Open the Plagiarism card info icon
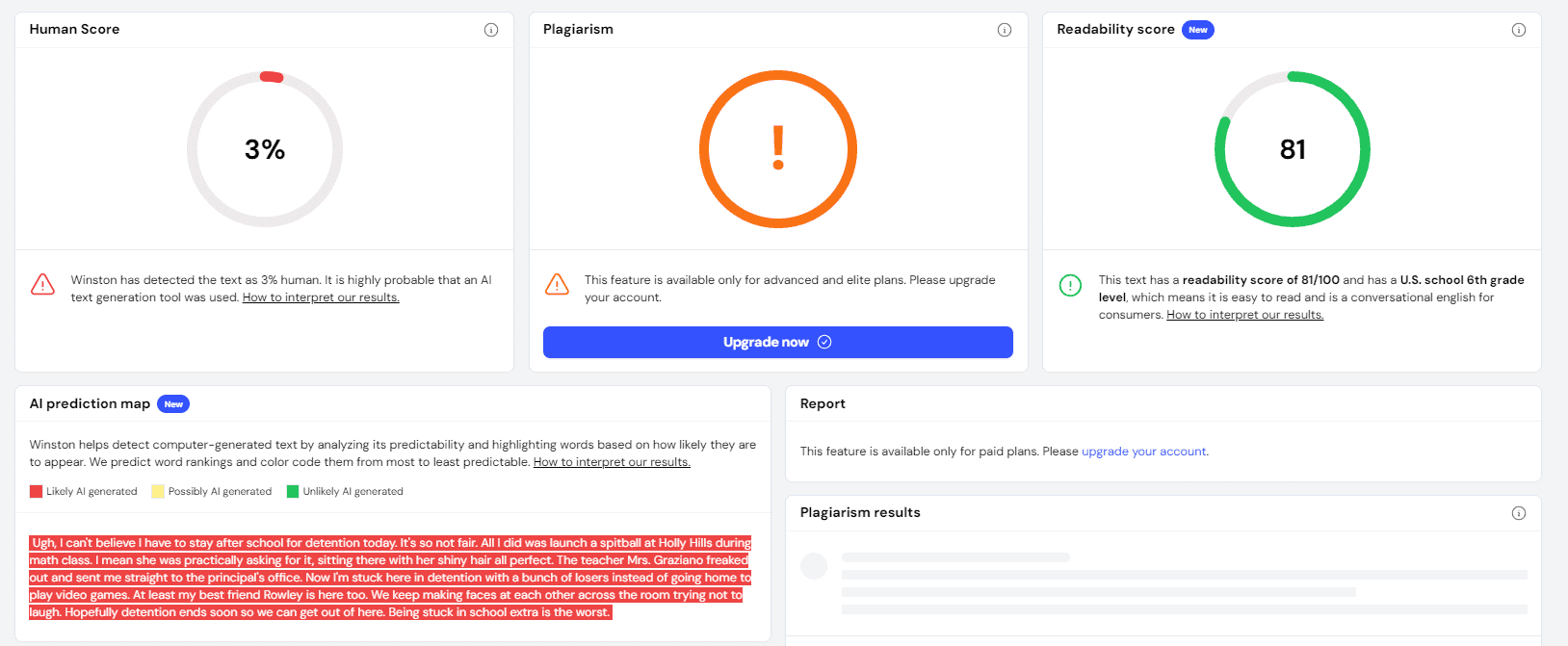Image resolution: width=1568 pixels, height=646 pixels. 1005,30
